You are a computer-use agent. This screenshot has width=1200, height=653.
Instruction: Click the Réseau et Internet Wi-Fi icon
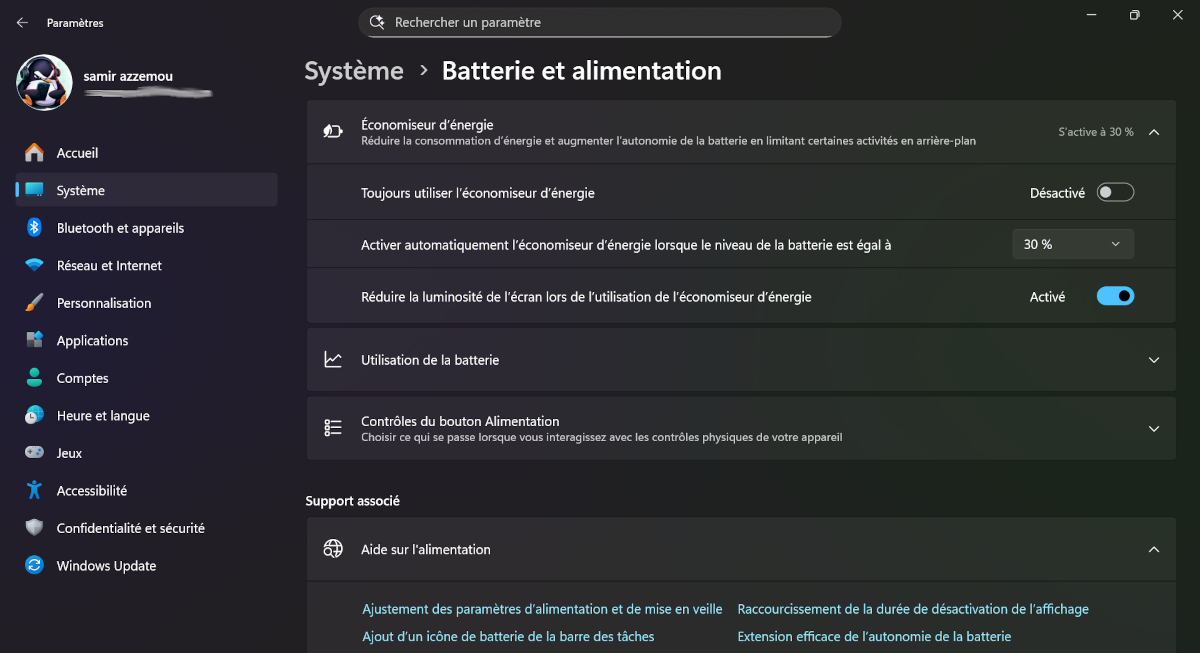35,266
